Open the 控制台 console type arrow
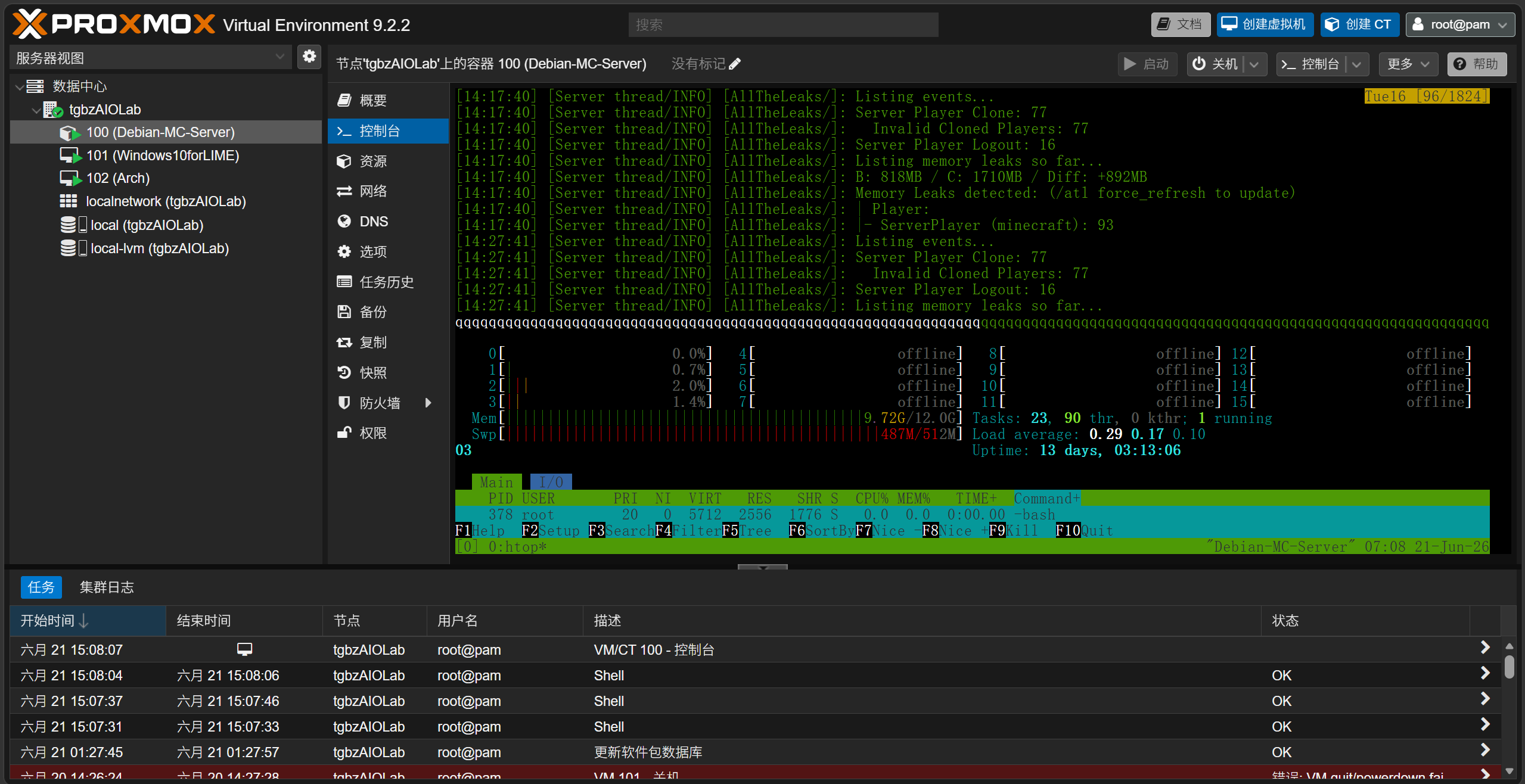 (1357, 64)
